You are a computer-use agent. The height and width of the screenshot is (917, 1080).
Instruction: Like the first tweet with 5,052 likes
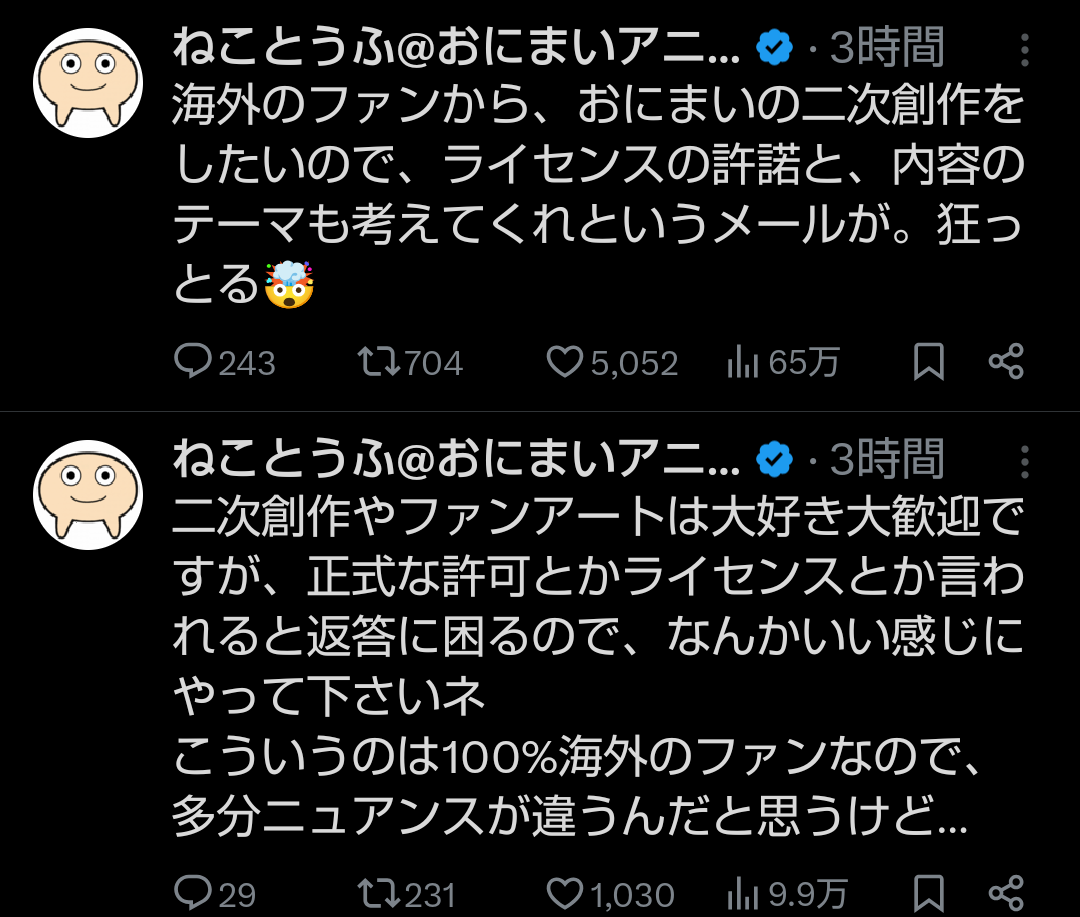click(x=565, y=362)
